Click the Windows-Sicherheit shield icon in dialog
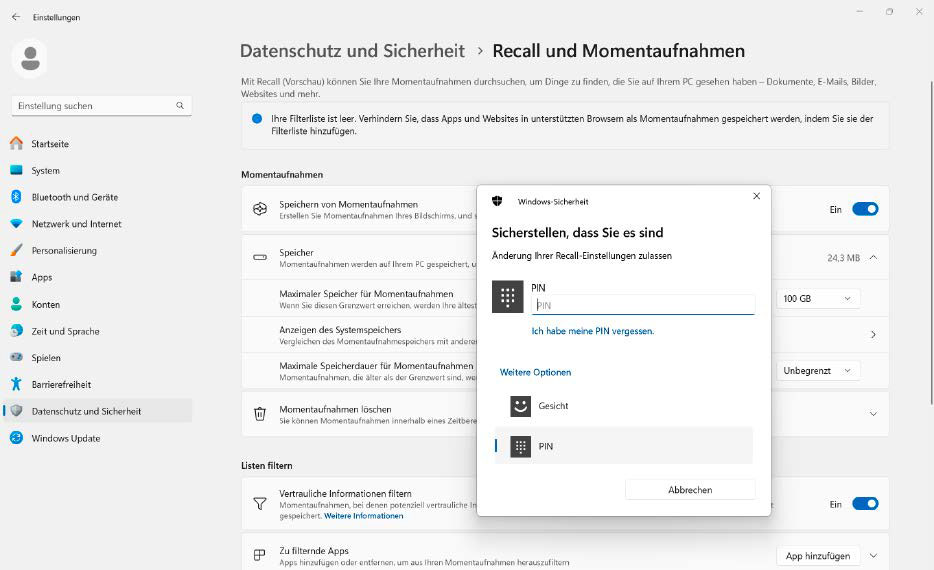Image resolution: width=934 pixels, height=570 pixels. click(x=497, y=201)
